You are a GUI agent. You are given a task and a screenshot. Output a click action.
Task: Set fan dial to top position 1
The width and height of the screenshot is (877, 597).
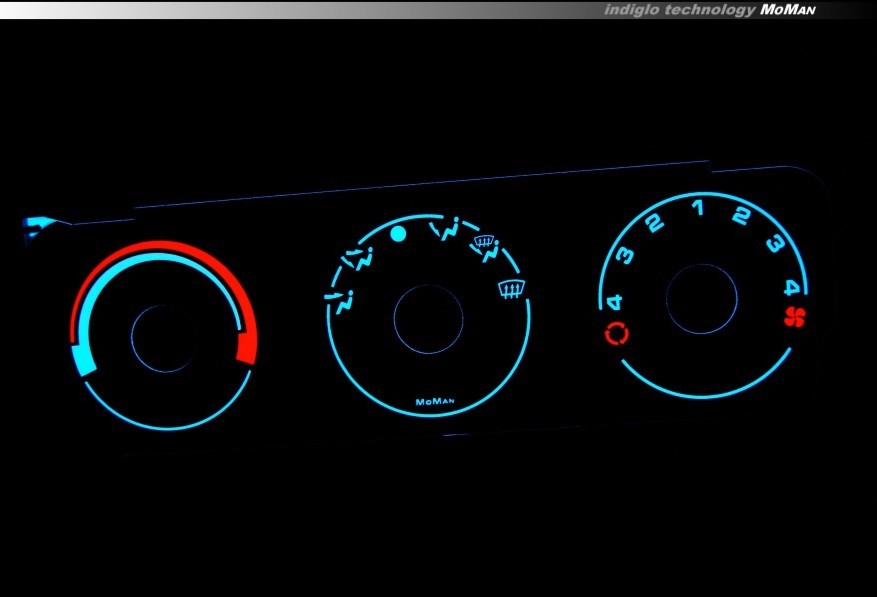[x=697, y=208]
